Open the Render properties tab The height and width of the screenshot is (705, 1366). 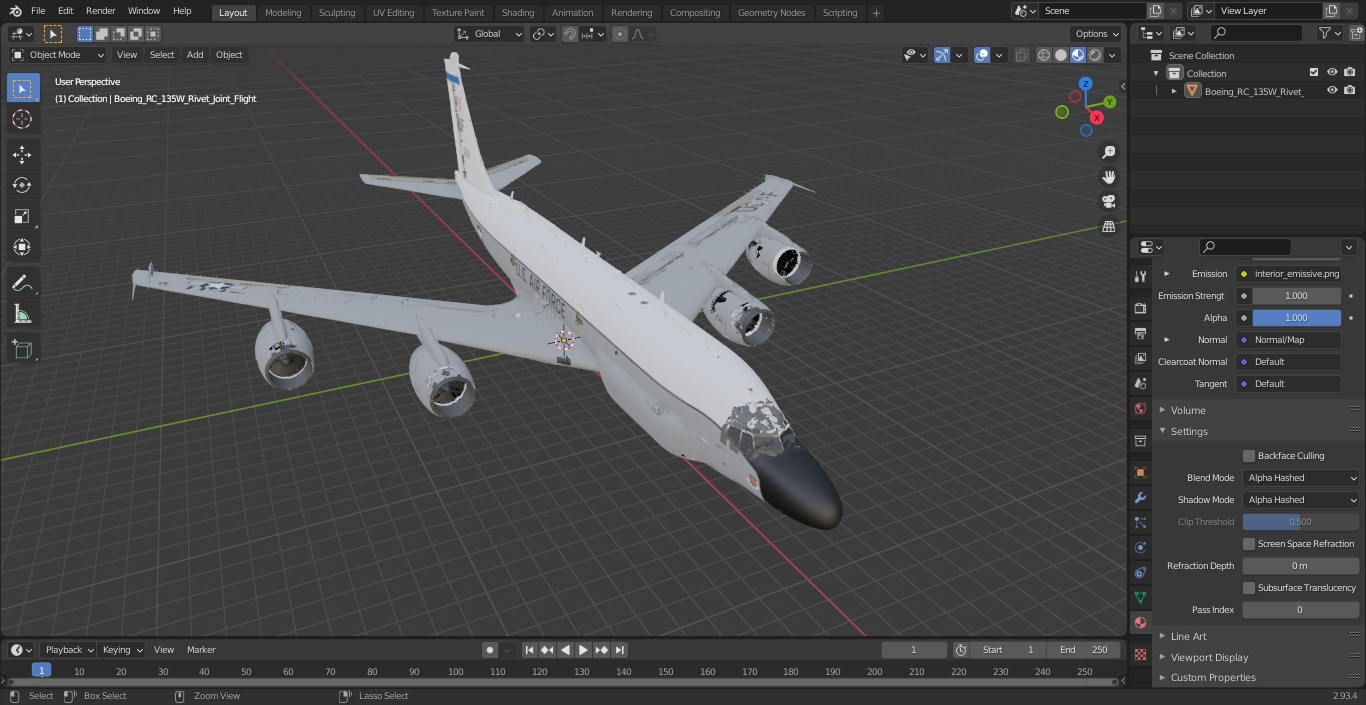(x=1140, y=308)
